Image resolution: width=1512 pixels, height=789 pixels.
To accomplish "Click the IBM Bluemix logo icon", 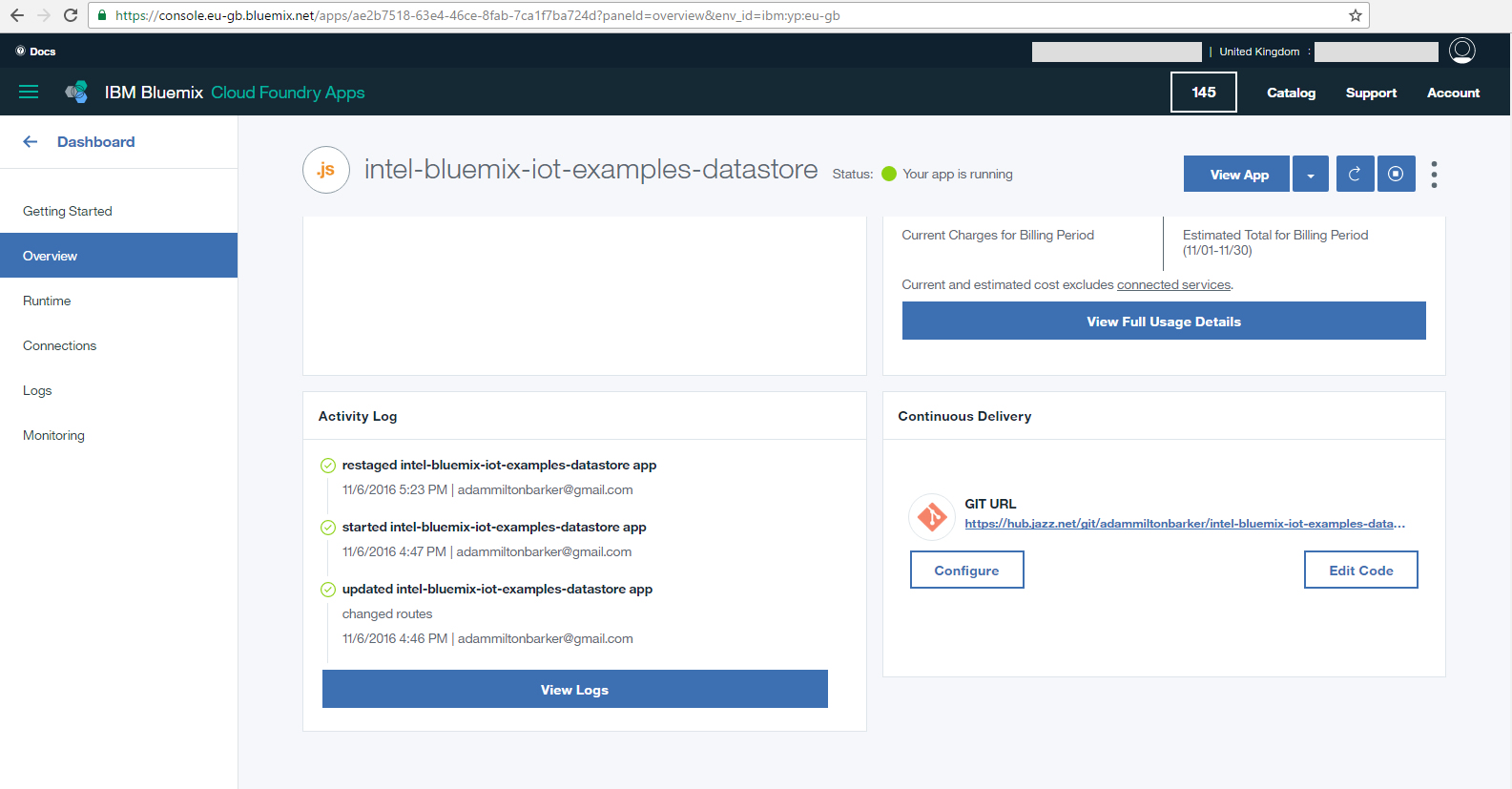I will coord(76,92).
